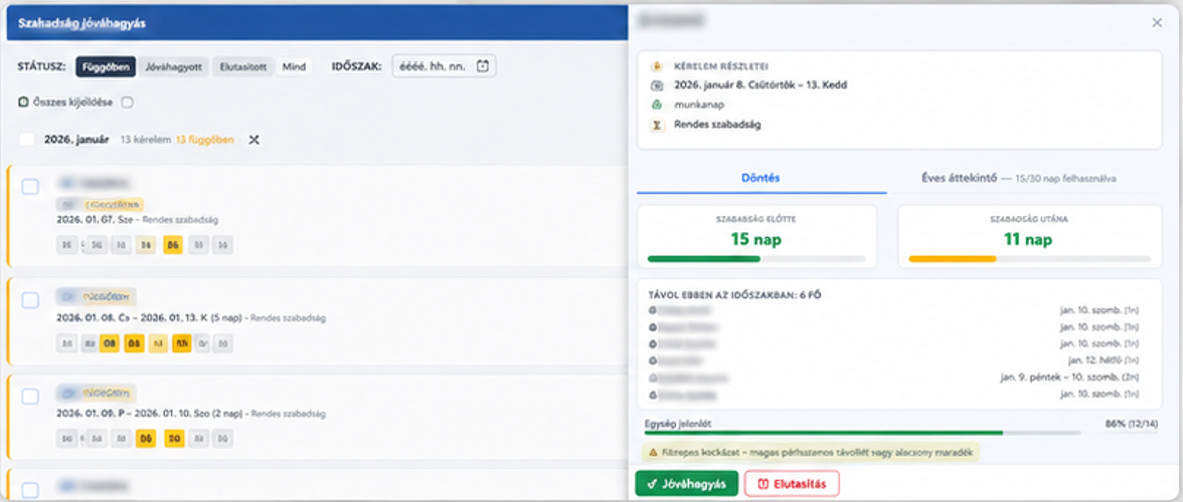
Task: Open the Éves áttekintő tab
Action: (x=1019, y=178)
